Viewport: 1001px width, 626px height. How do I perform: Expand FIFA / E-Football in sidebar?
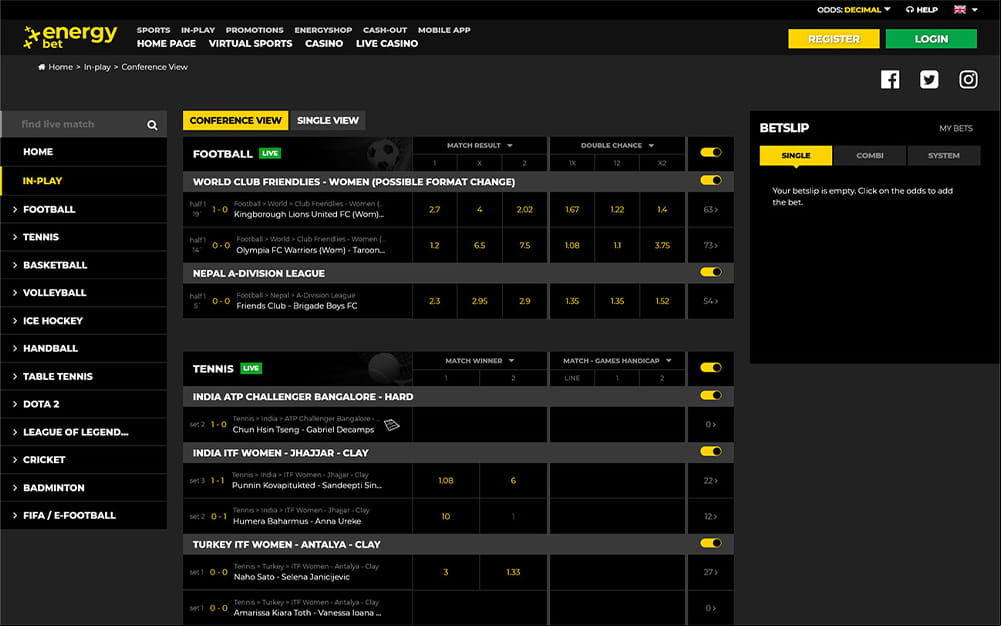point(84,515)
